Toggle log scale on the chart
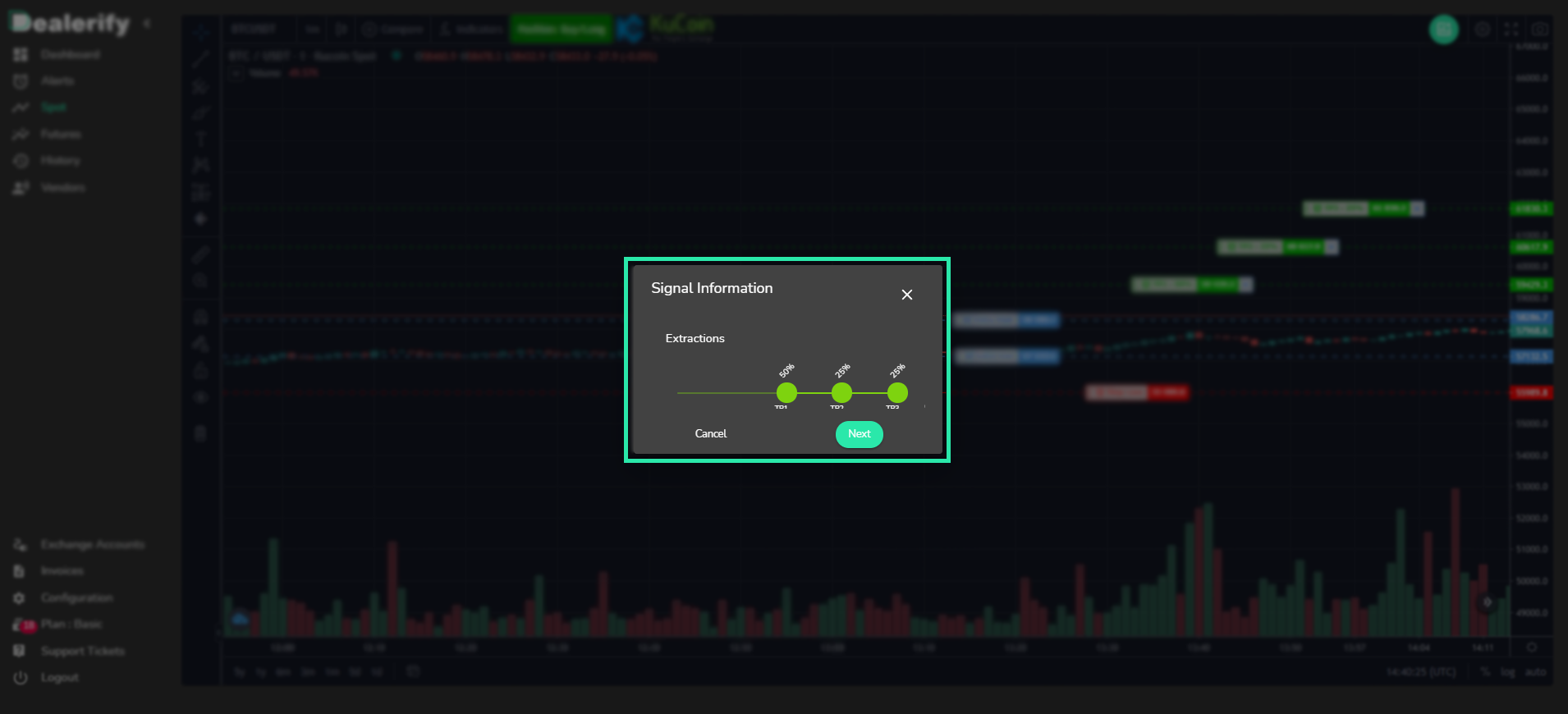 pyautogui.click(x=1507, y=672)
